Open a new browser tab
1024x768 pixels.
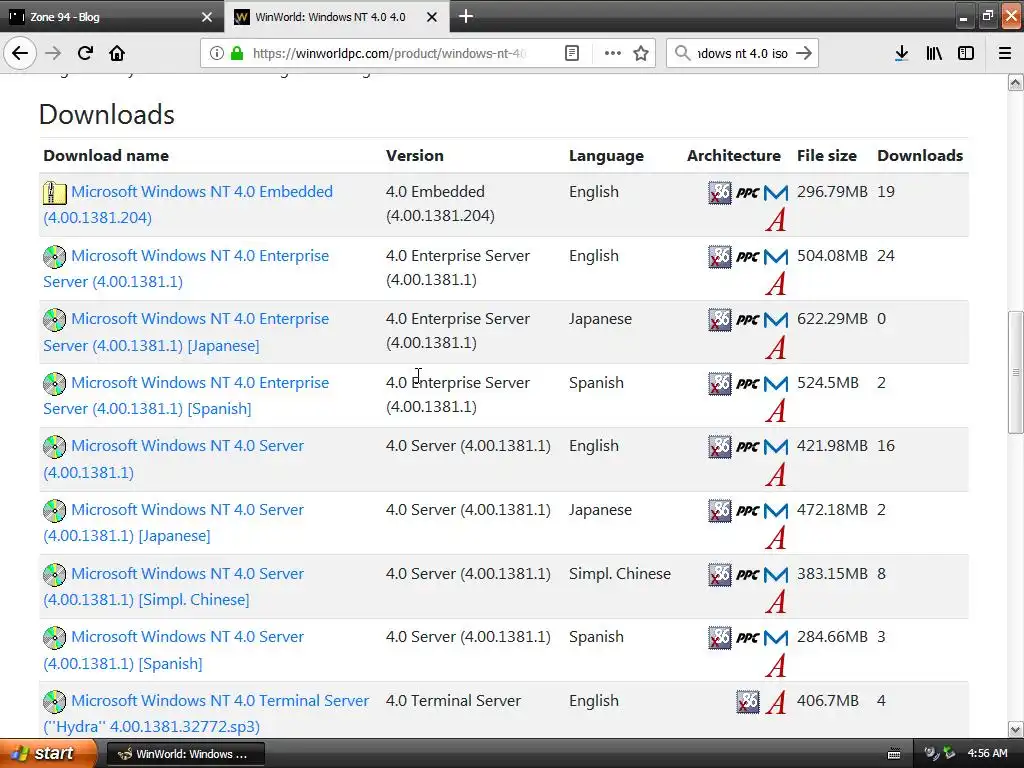coord(466,16)
